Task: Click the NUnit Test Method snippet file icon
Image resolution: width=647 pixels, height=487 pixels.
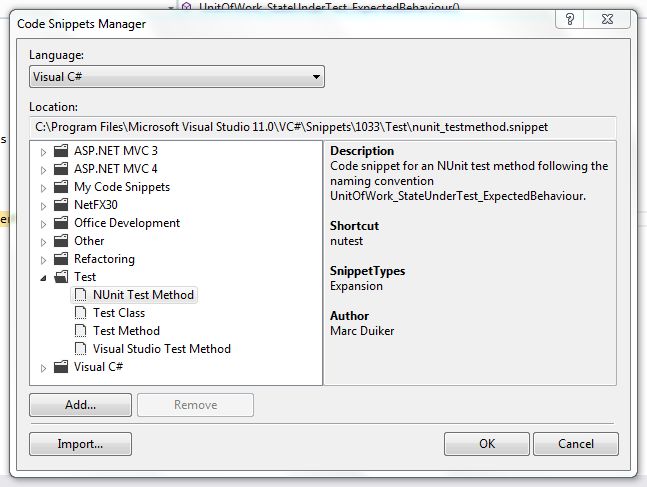Action: pyautogui.click(x=80, y=295)
